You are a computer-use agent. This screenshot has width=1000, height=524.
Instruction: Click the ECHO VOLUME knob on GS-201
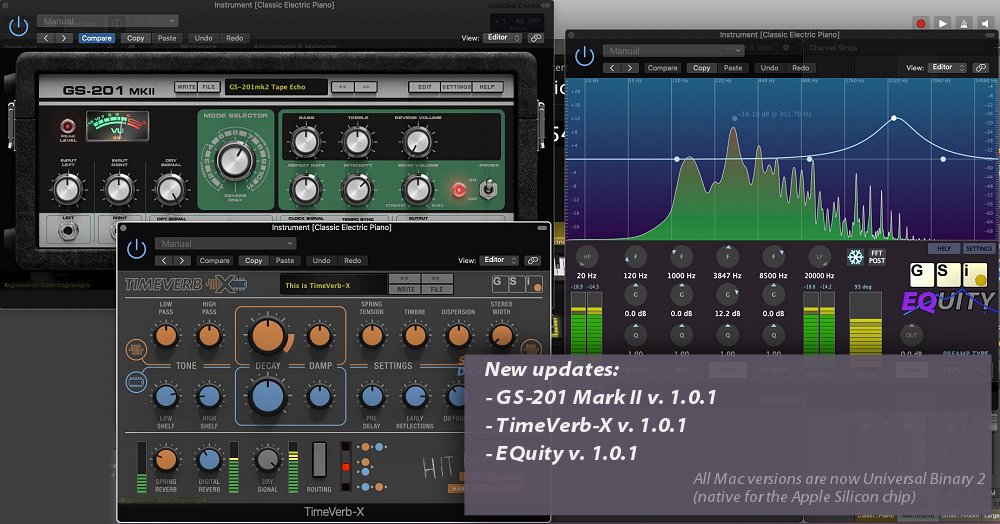point(416,189)
